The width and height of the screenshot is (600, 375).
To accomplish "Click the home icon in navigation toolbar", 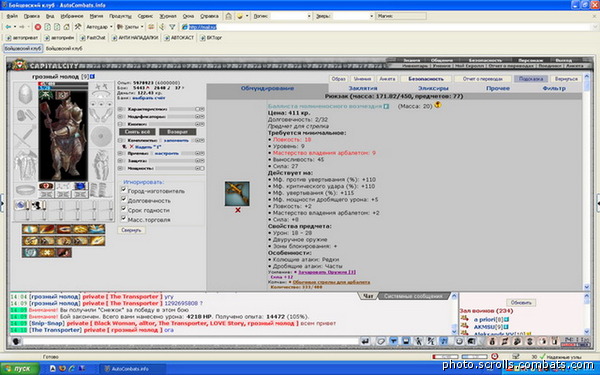I will (x=67, y=27).
